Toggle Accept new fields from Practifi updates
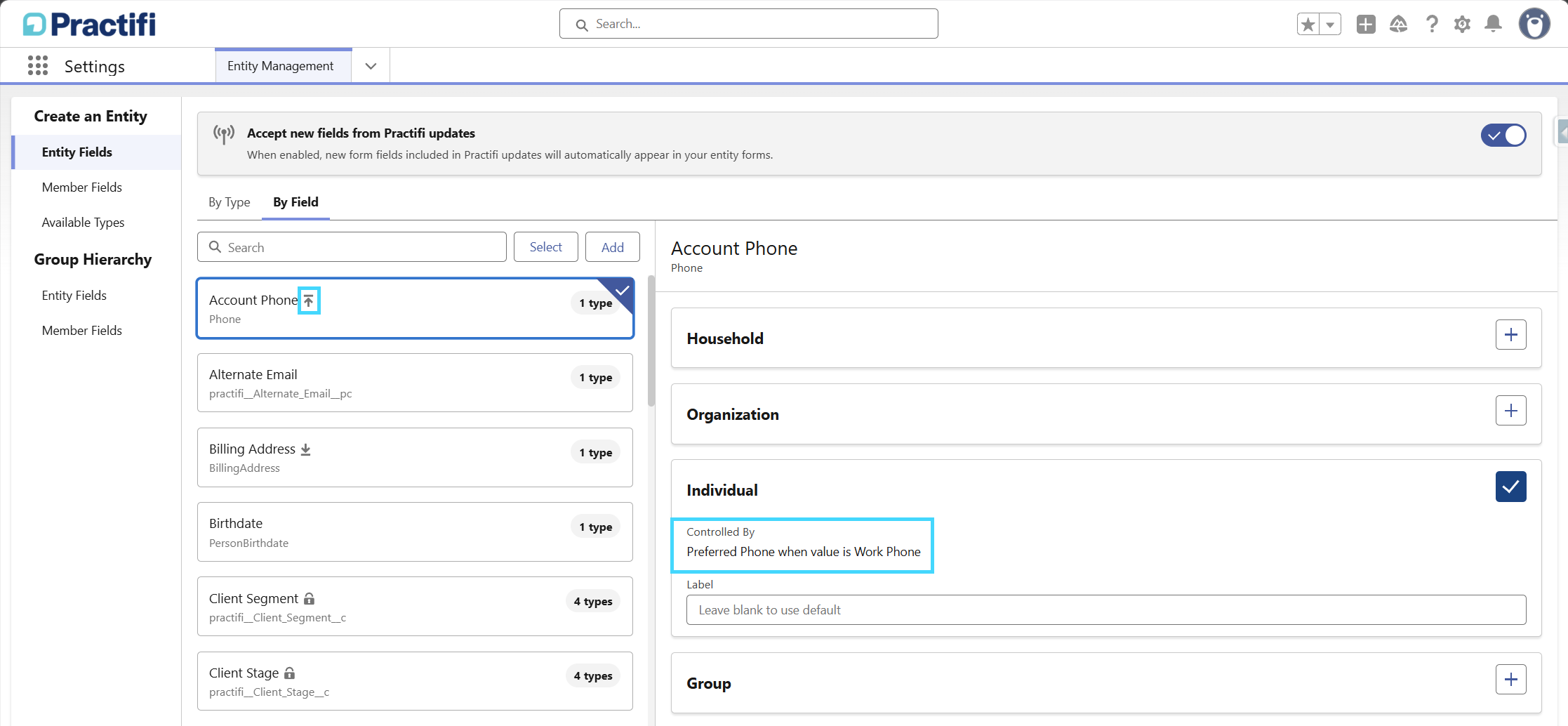1568x726 pixels. coord(1503,135)
